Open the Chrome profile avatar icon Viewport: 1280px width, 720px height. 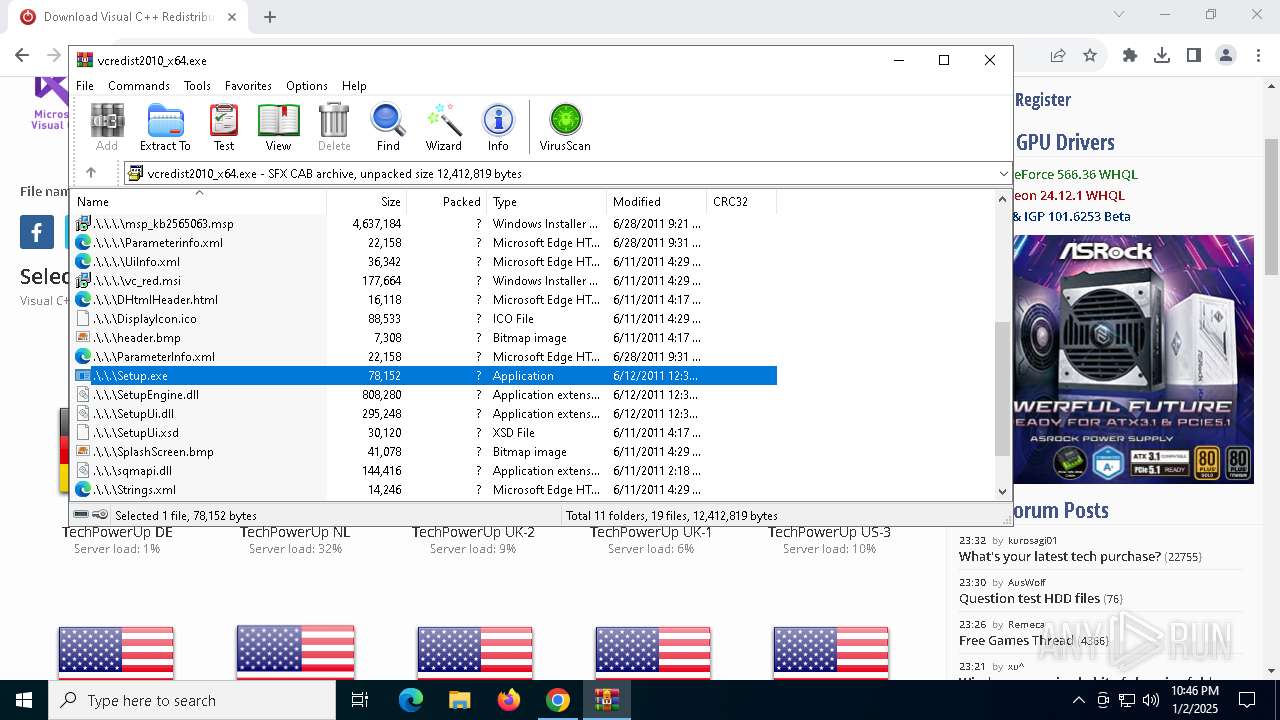point(1226,55)
